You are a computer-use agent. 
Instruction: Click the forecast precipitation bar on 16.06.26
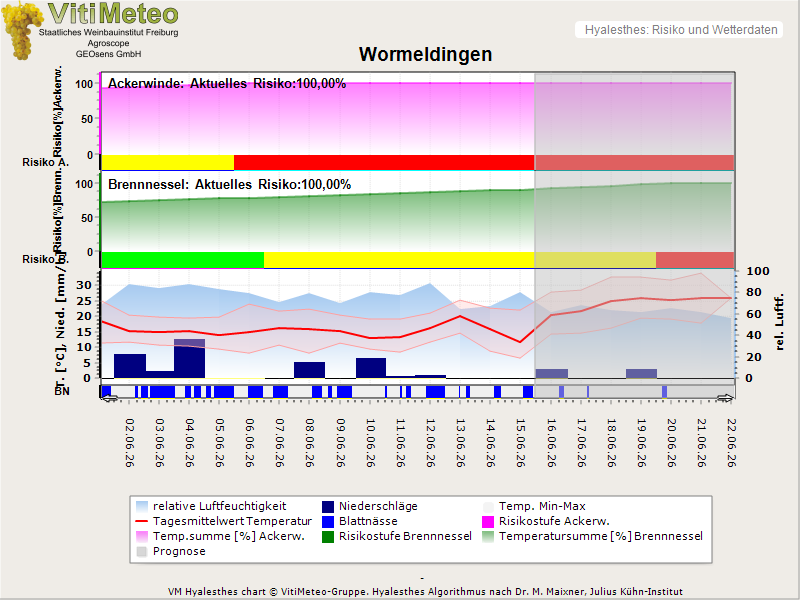click(552, 373)
